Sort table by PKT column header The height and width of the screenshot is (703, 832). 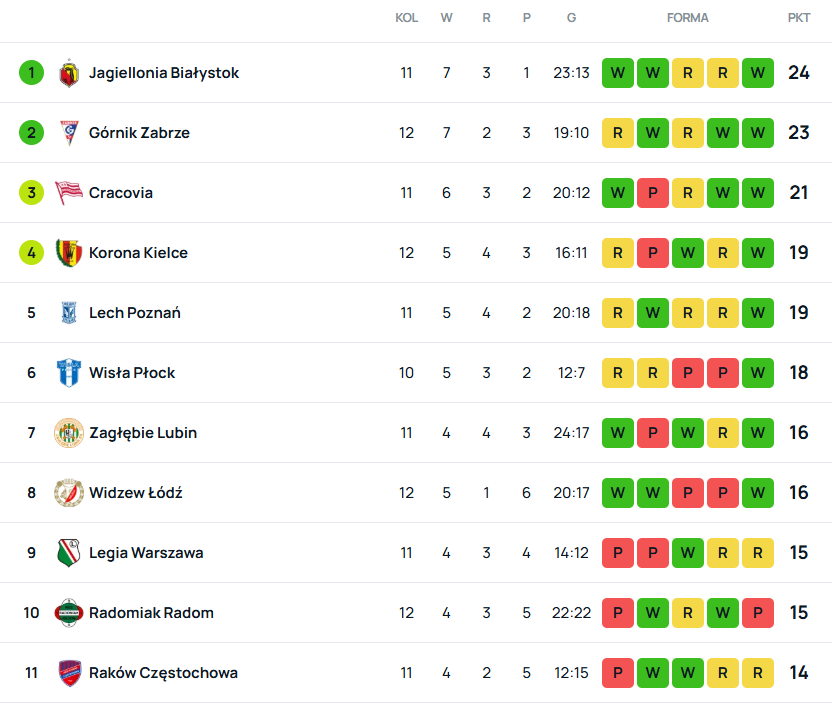point(799,18)
